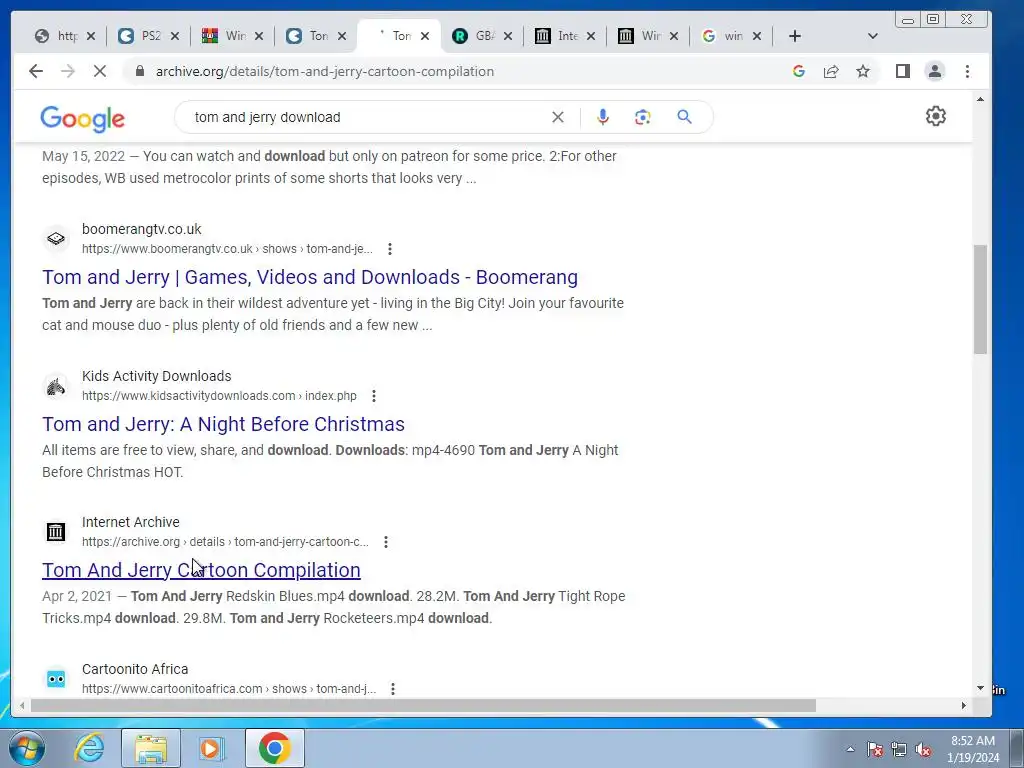Expand the tab search dropdown arrow
Screen dimensions: 1024x768
872,36
